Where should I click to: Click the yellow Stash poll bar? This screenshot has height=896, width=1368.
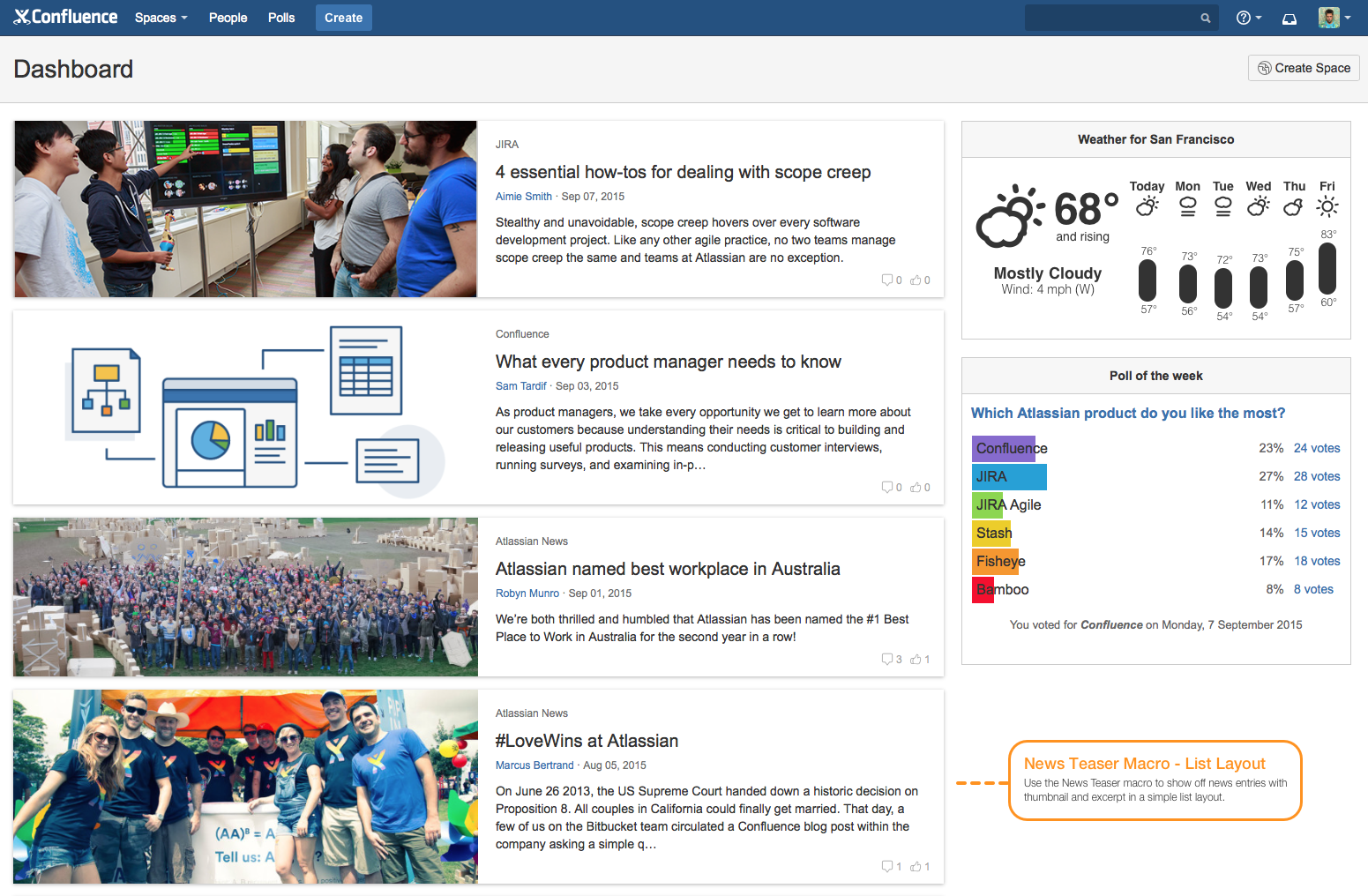[991, 533]
